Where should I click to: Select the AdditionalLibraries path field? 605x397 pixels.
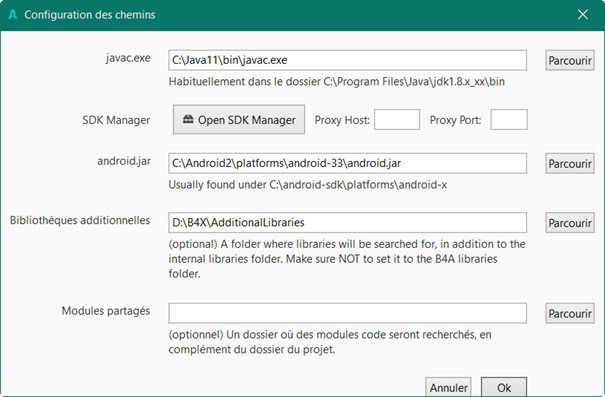[x=347, y=223]
